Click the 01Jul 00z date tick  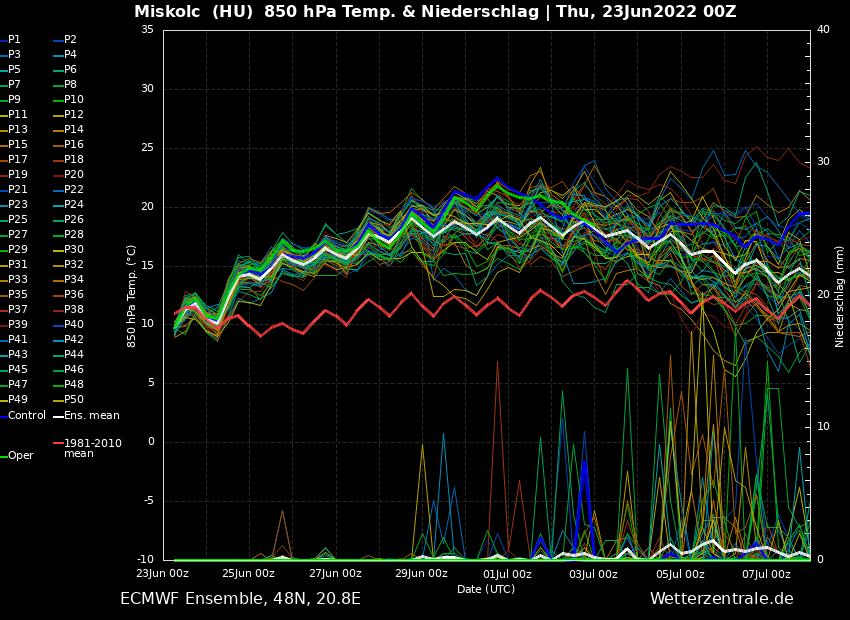click(507, 574)
